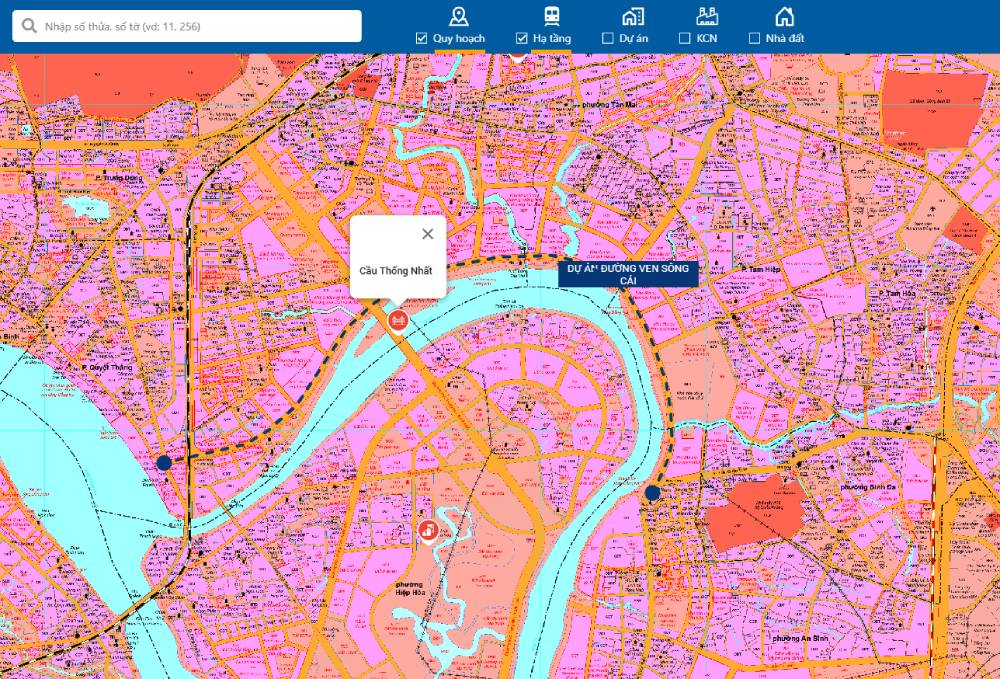
Task: Tick the KCN checkbox
Action: point(684,38)
